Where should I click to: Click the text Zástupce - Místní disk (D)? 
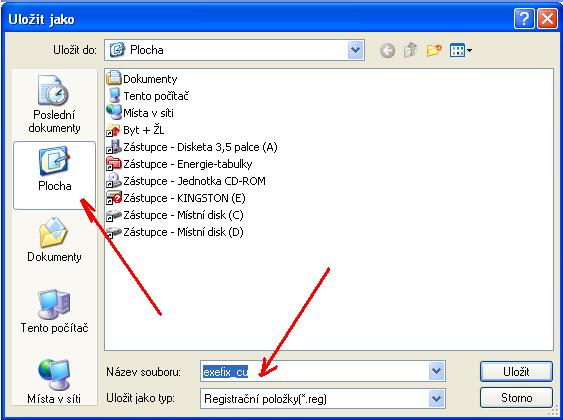click(x=183, y=232)
